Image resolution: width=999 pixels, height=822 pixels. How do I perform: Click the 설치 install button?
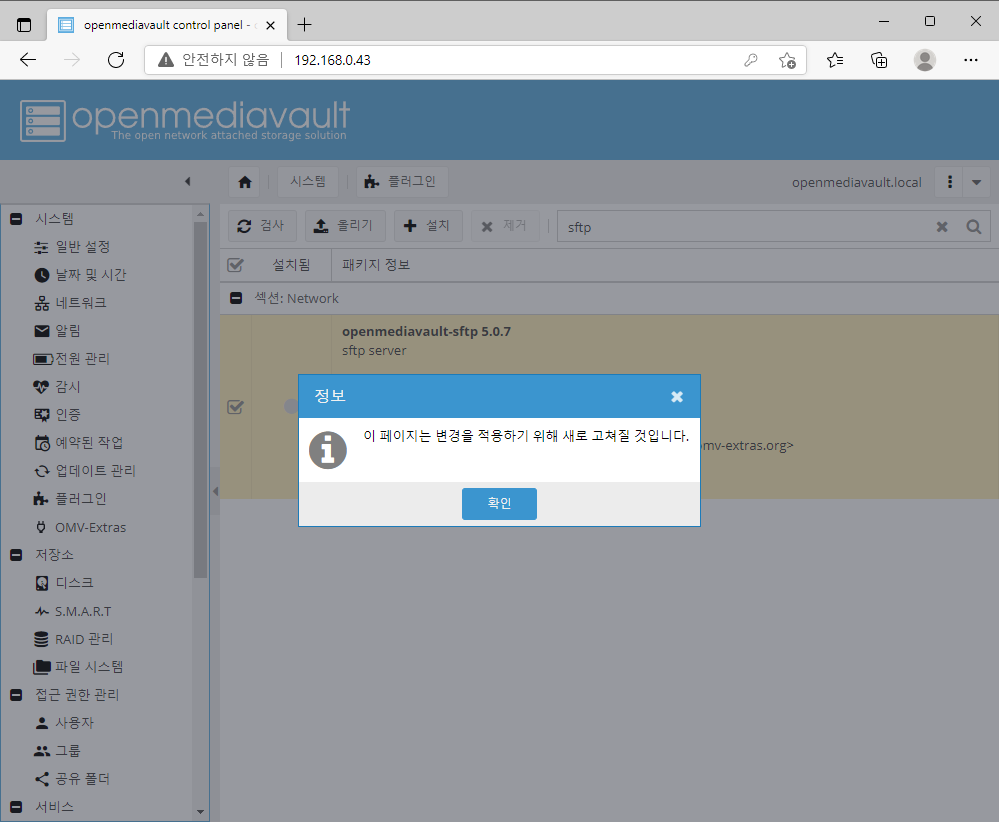click(x=428, y=226)
